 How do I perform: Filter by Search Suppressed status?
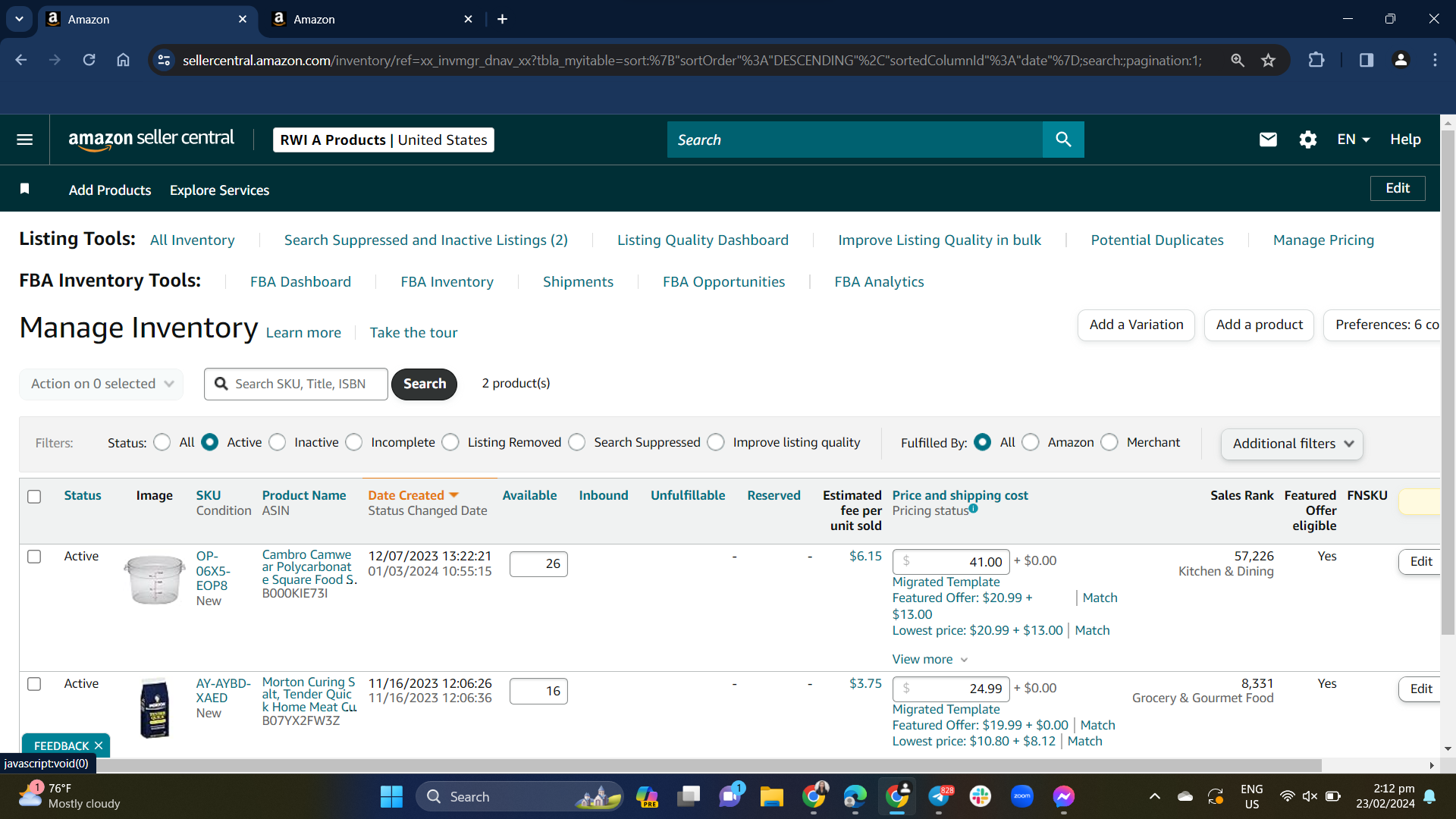(x=577, y=442)
